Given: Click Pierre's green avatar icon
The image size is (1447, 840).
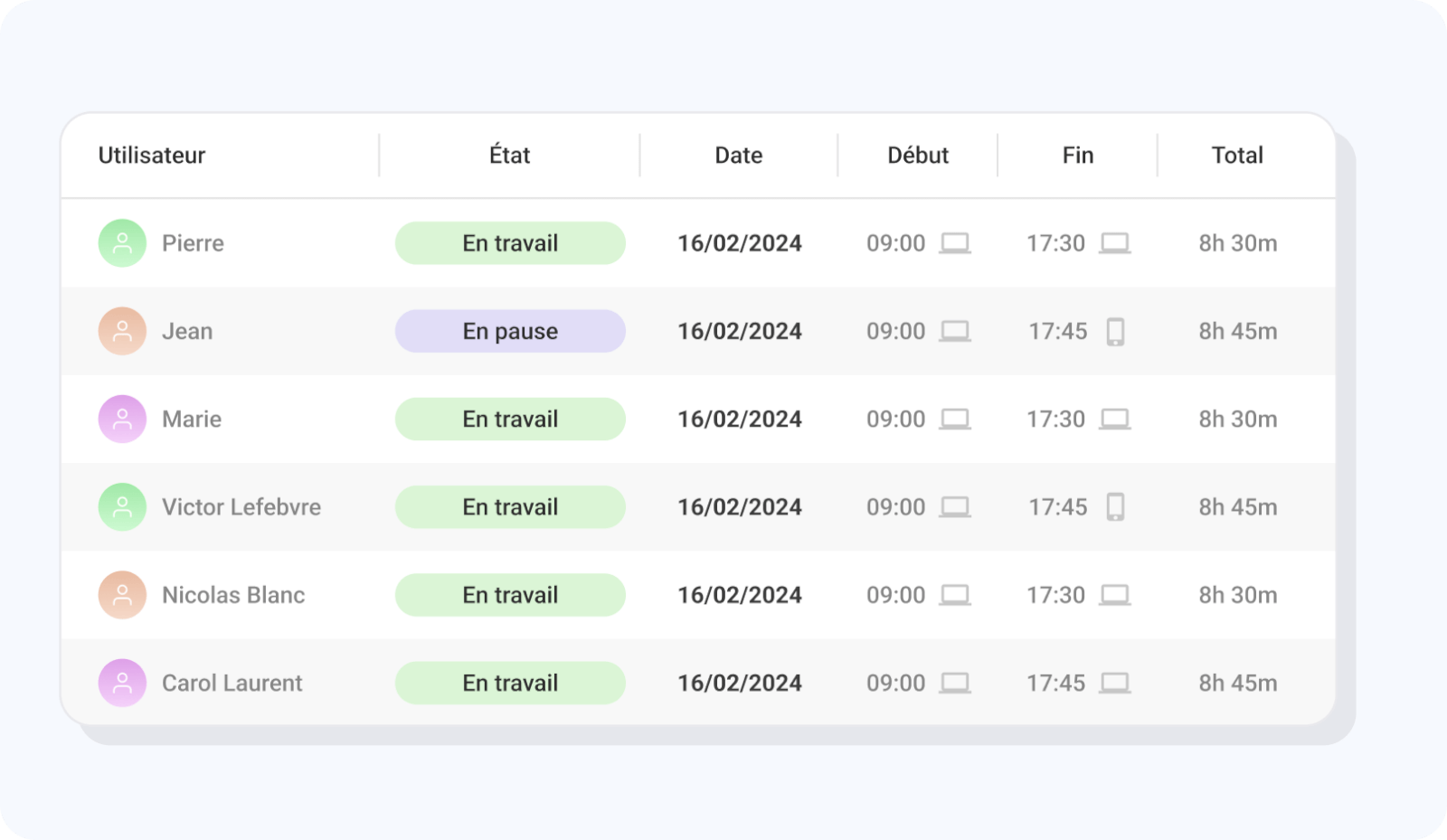Looking at the screenshot, I should (x=122, y=243).
